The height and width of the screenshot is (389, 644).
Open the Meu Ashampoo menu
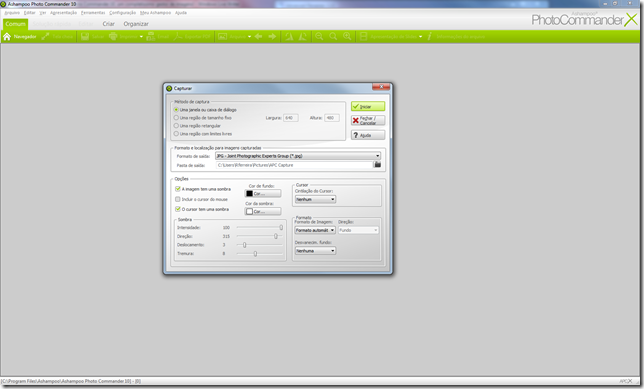[155, 13]
